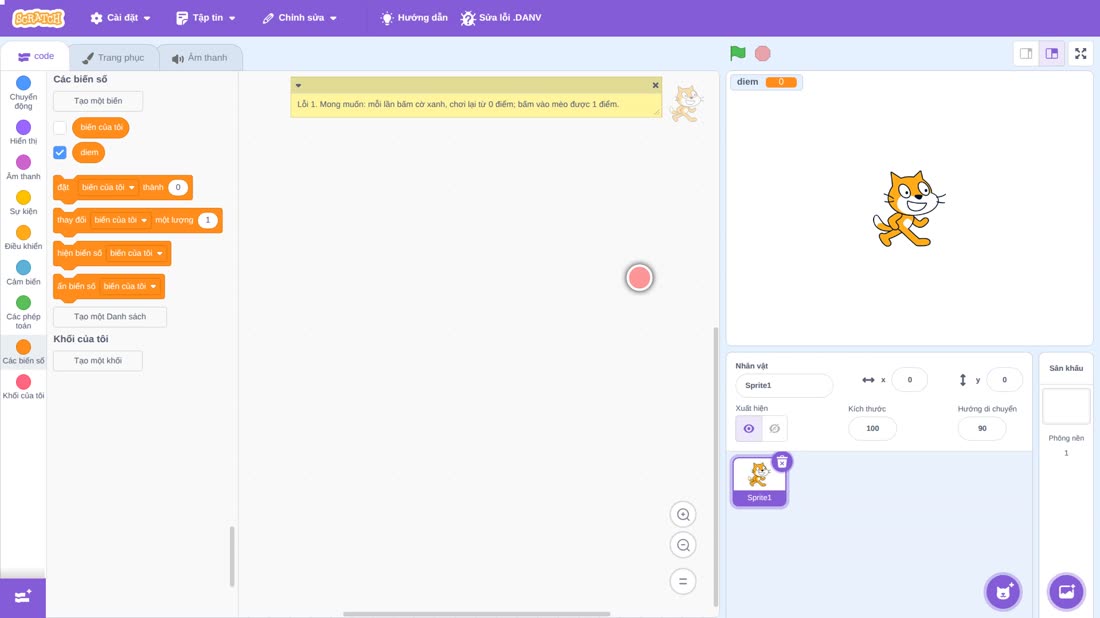Select the Sự kiện block category
The height and width of the screenshot is (618, 1100).
[x=23, y=202]
